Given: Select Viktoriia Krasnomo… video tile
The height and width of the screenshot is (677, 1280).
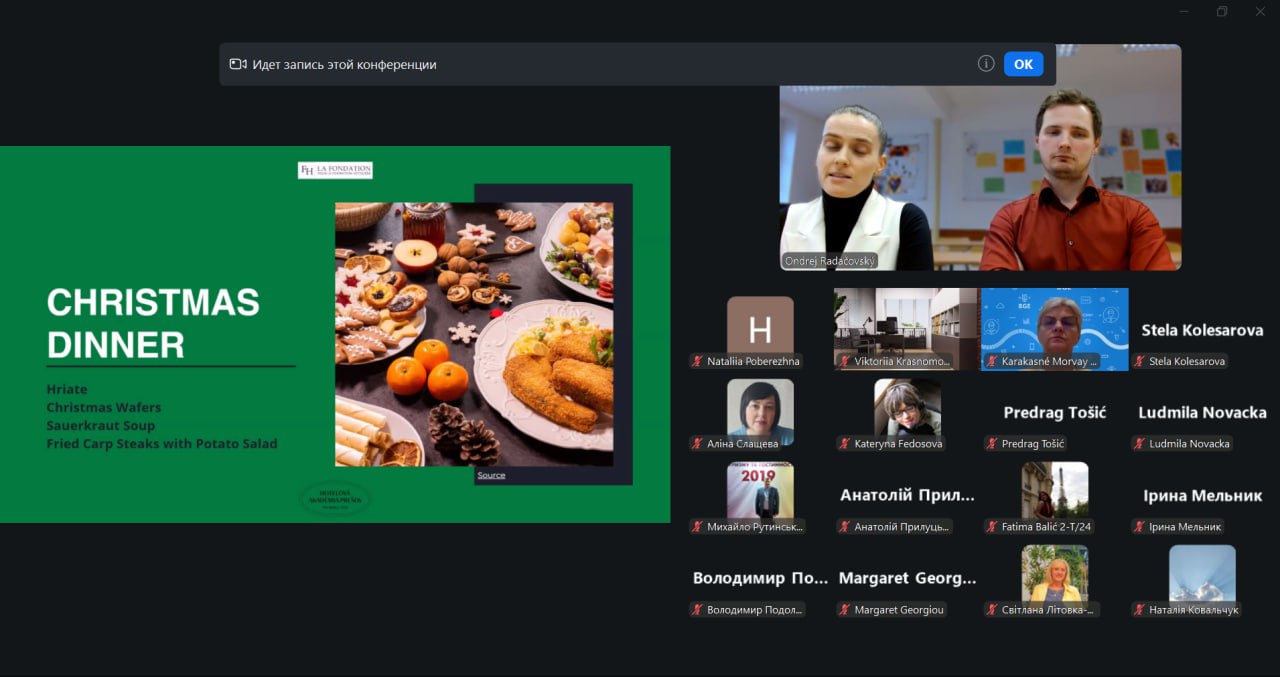Looking at the screenshot, I should click(906, 329).
